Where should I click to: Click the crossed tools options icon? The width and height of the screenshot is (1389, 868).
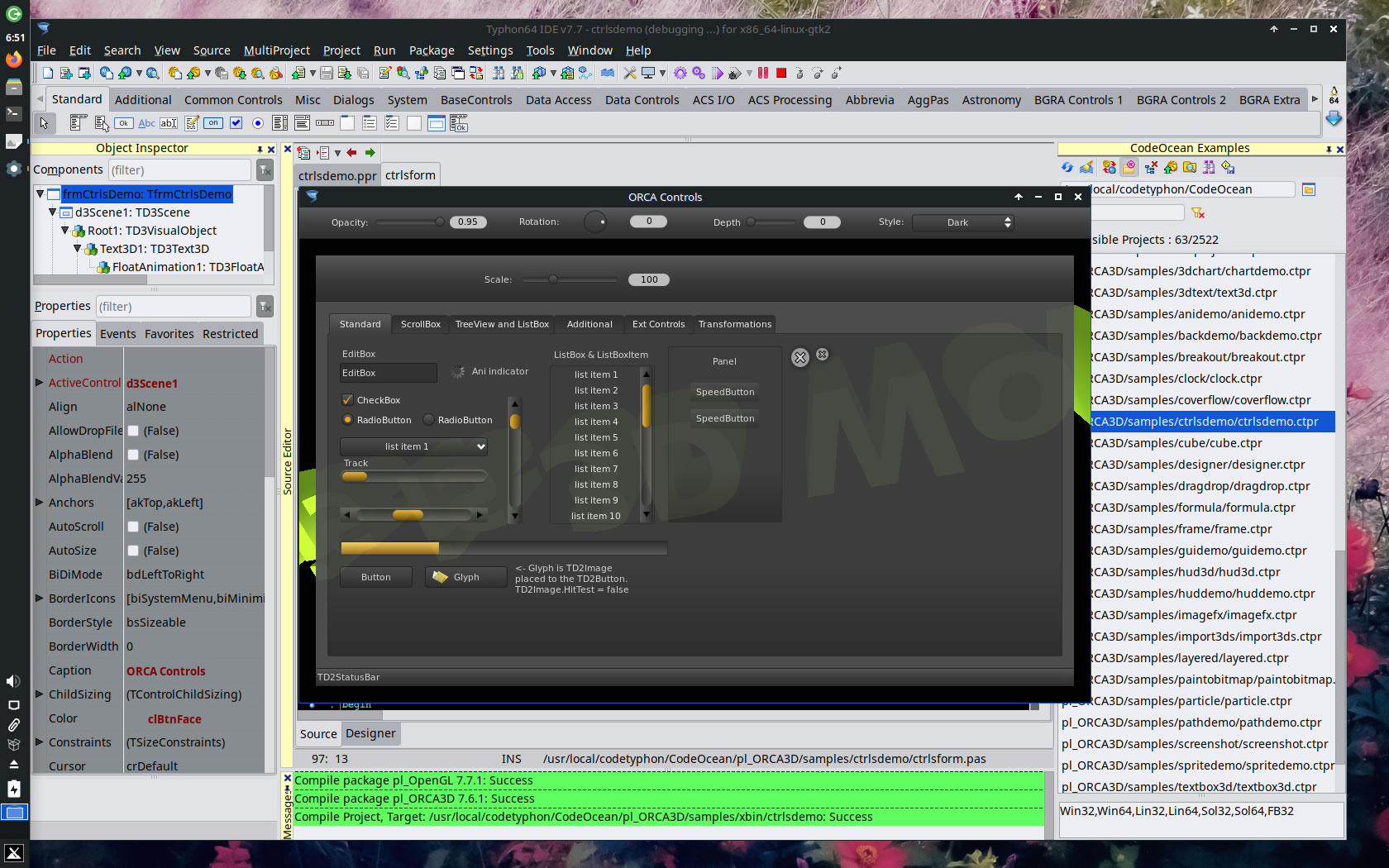[630, 74]
